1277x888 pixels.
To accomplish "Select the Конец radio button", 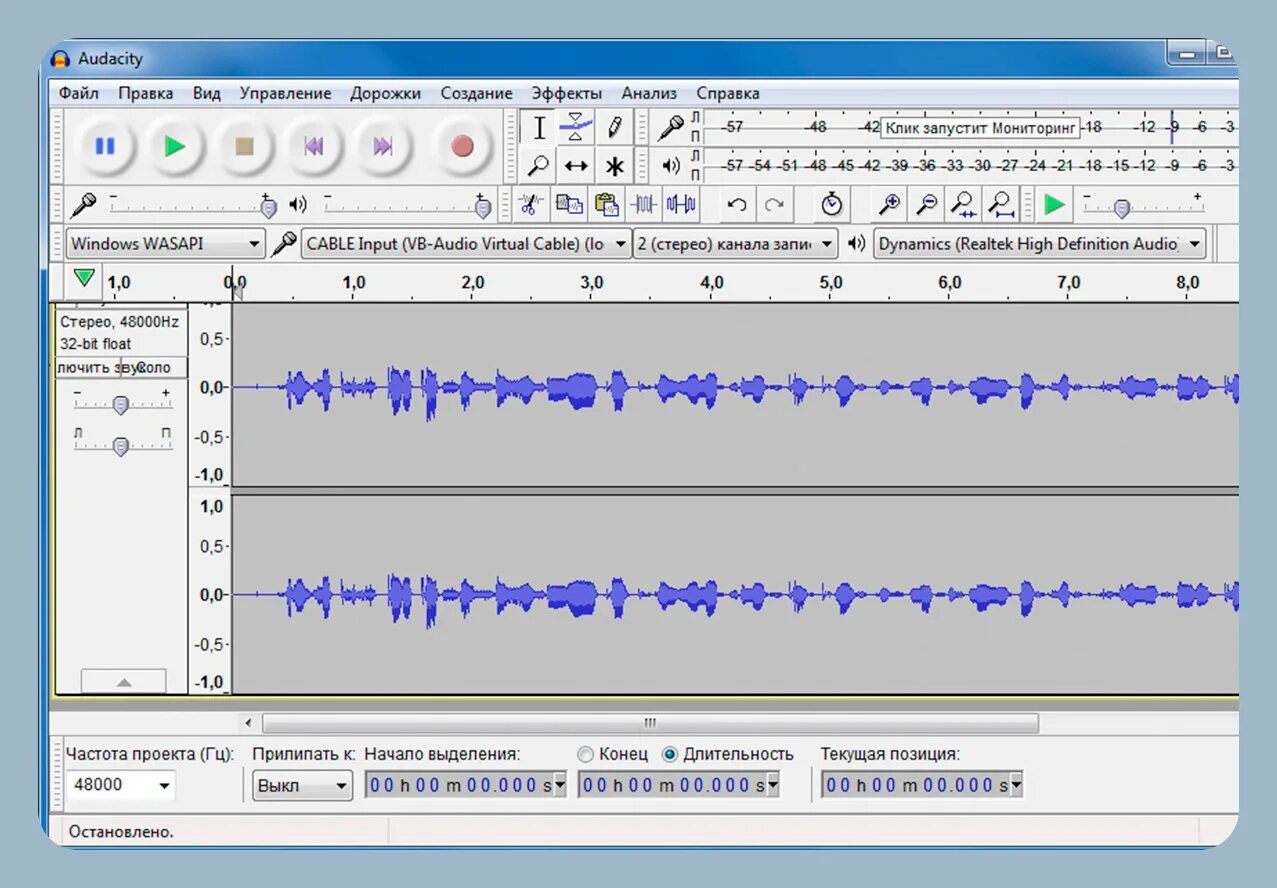I will point(586,754).
